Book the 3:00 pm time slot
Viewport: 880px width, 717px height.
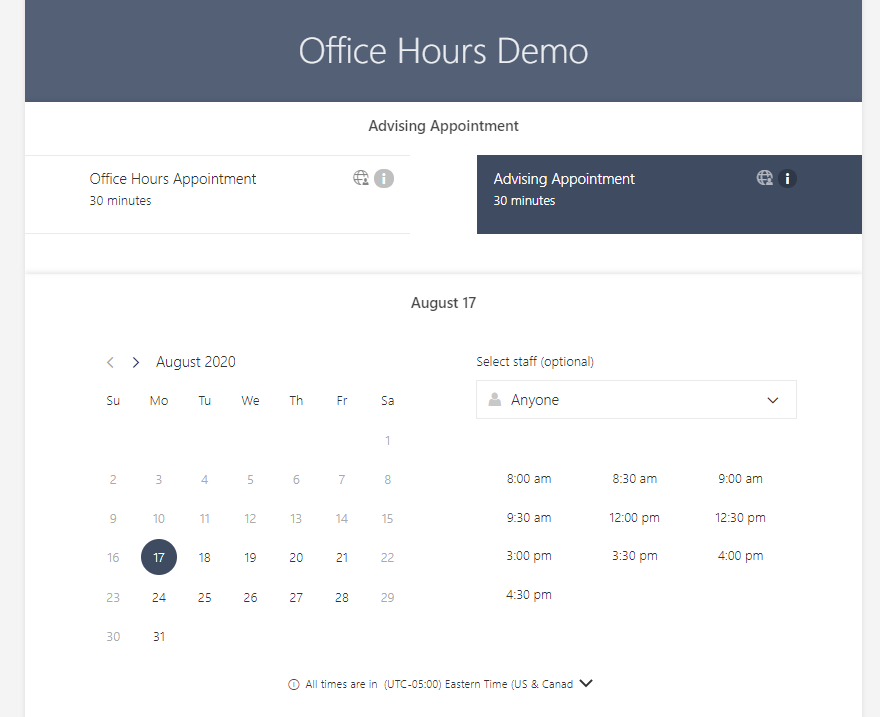point(529,555)
